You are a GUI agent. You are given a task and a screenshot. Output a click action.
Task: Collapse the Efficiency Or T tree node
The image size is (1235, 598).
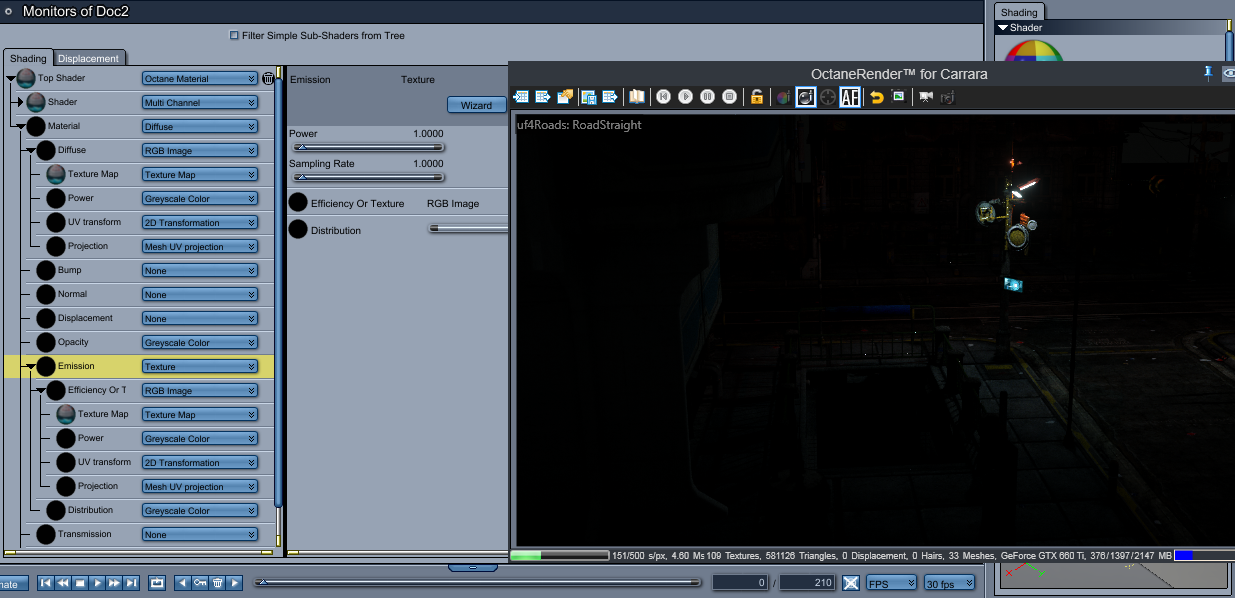tap(41, 391)
